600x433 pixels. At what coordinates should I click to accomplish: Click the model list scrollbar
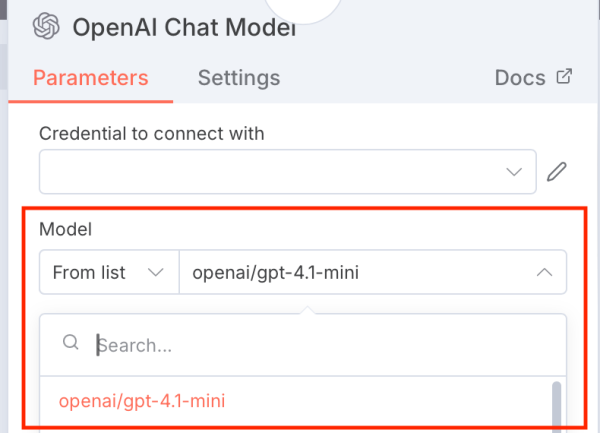coord(556,405)
